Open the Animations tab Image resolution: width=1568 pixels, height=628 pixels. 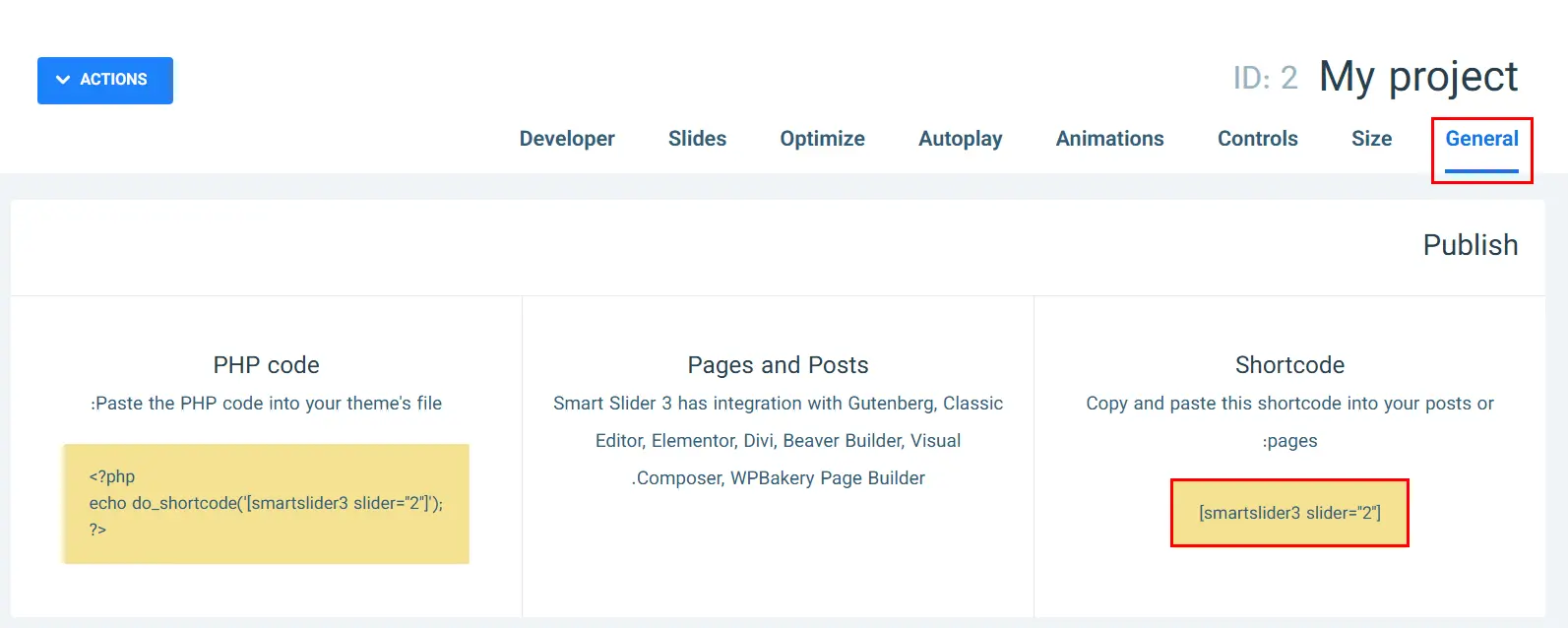(x=1110, y=139)
